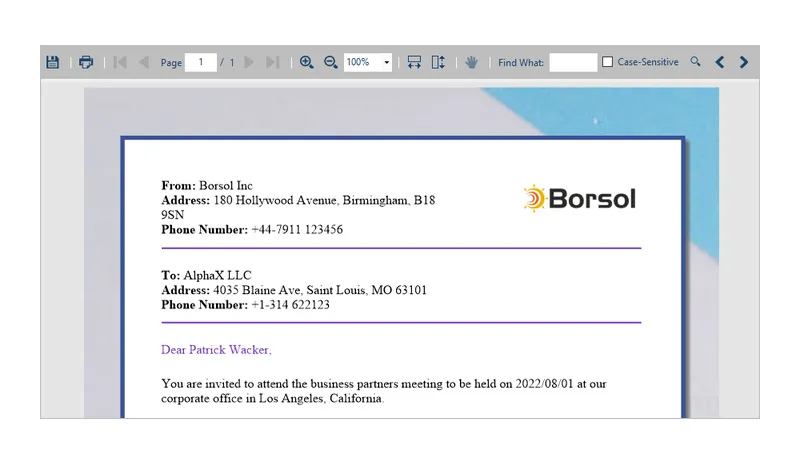The width and height of the screenshot is (800, 460).
Task: Fit page width icon
Action: [414, 62]
